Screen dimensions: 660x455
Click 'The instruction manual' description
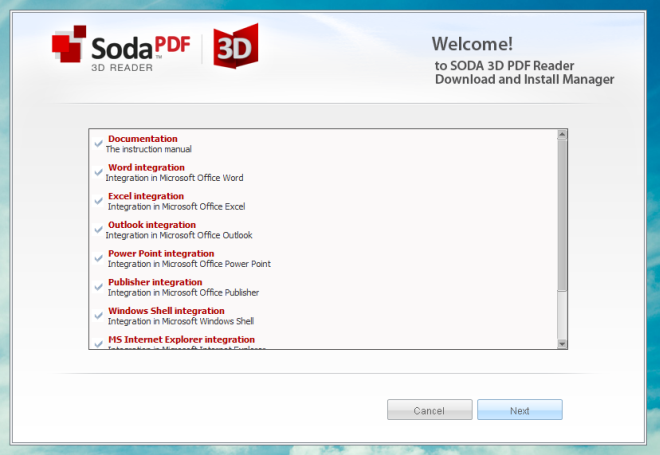[x=149, y=149]
